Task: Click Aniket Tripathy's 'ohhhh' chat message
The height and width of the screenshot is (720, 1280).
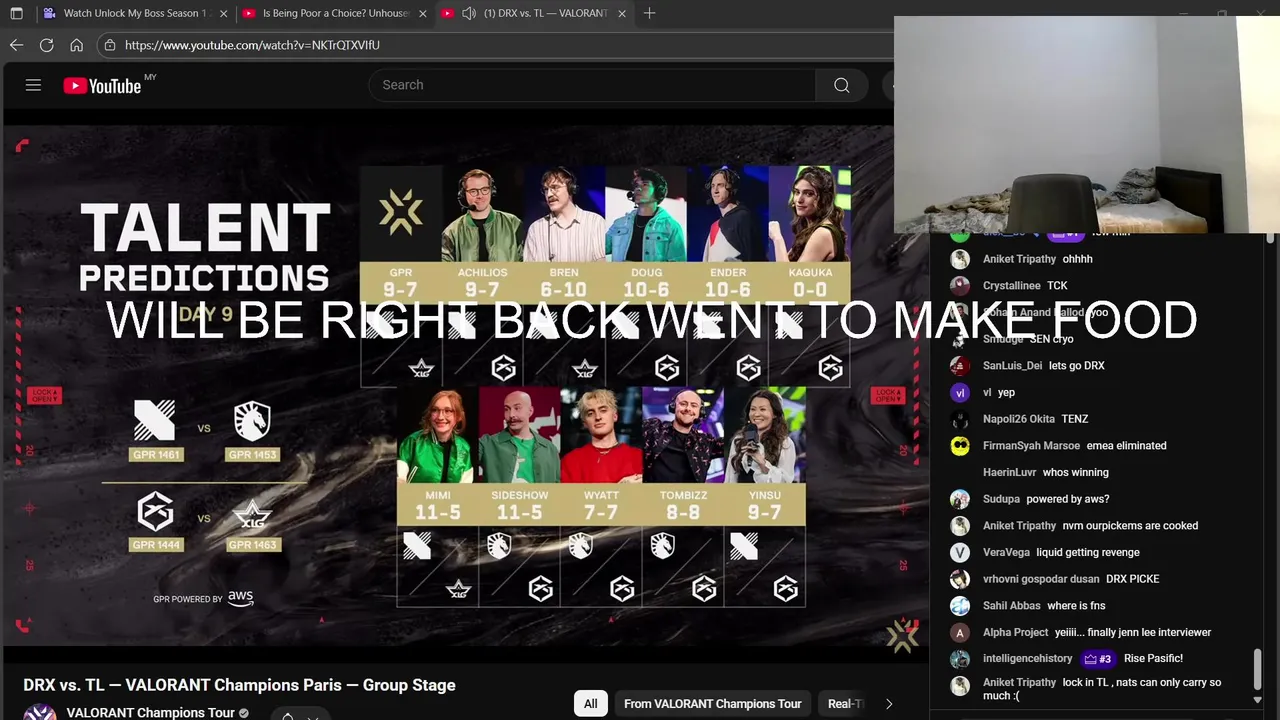Action: point(1077,259)
